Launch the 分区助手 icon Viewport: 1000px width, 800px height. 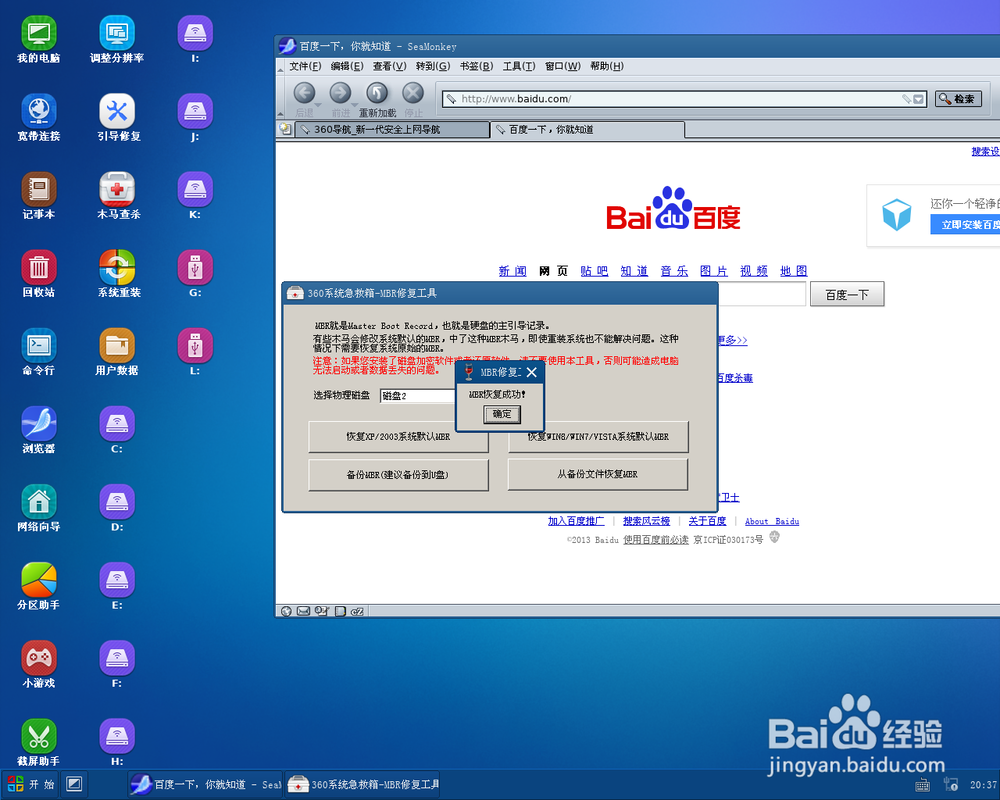pyautogui.click(x=39, y=586)
